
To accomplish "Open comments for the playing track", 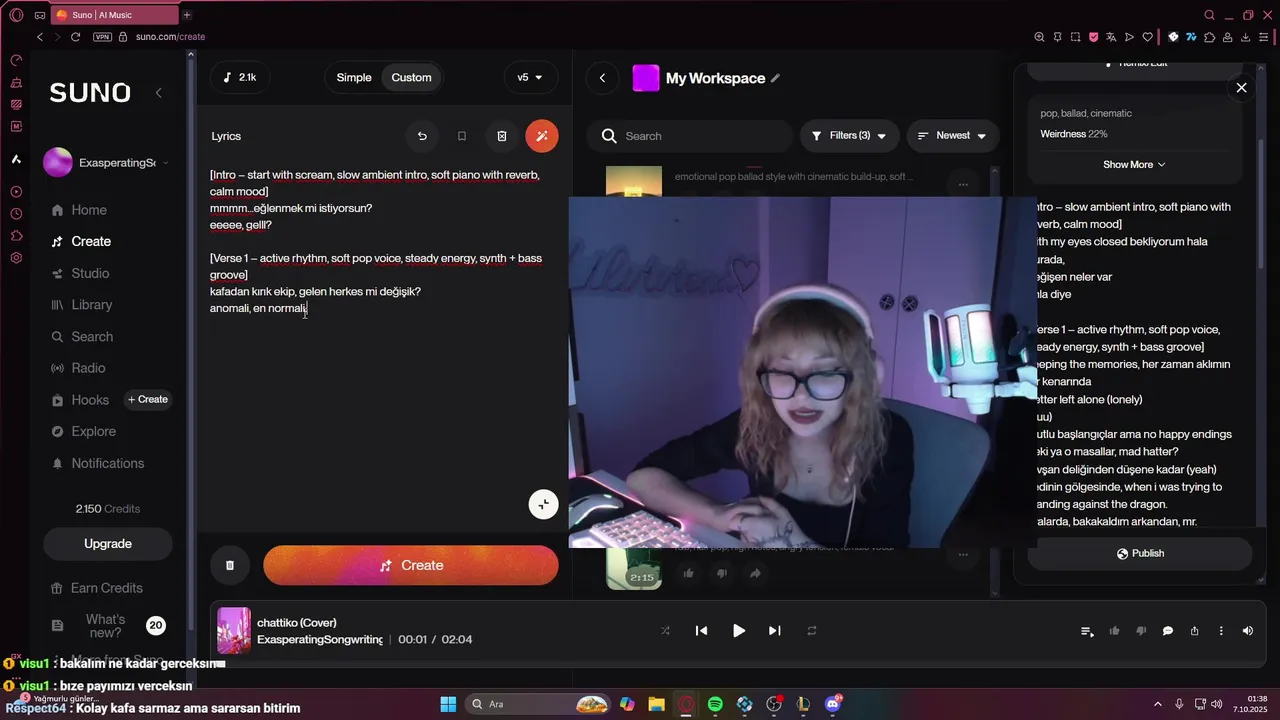I will click(x=1167, y=631).
